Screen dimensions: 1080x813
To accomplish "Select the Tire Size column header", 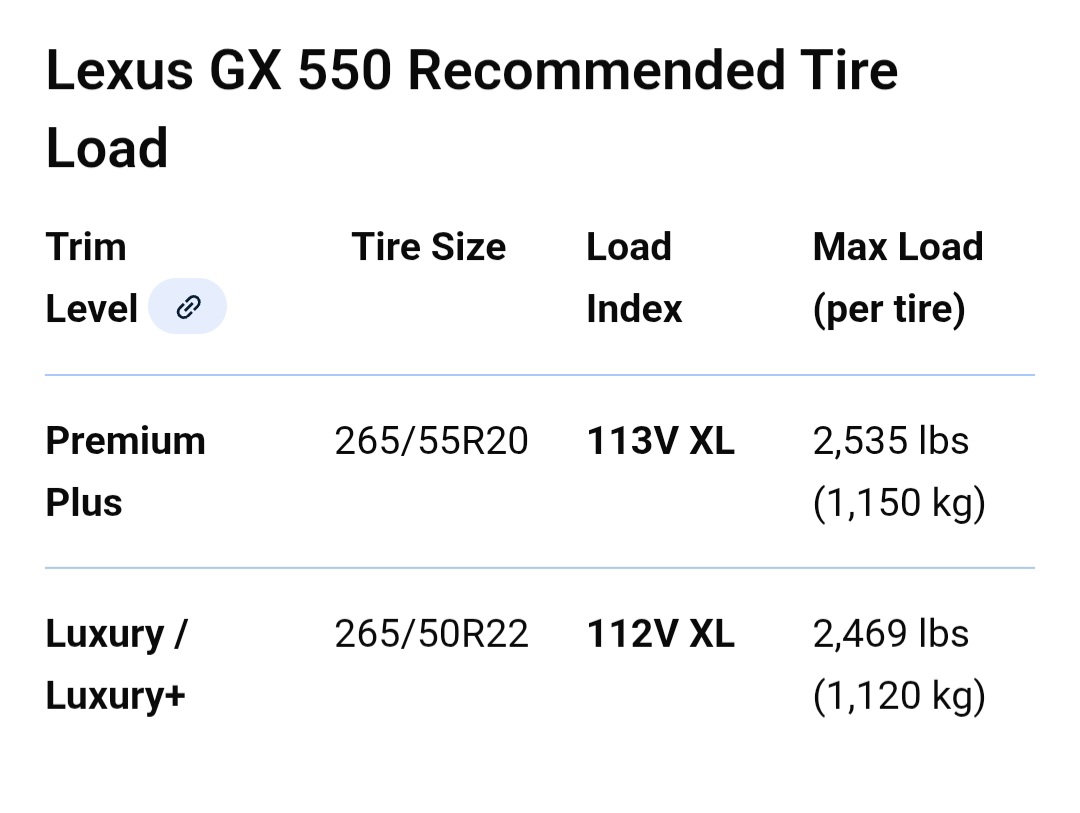I will click(x=429, y=247).
